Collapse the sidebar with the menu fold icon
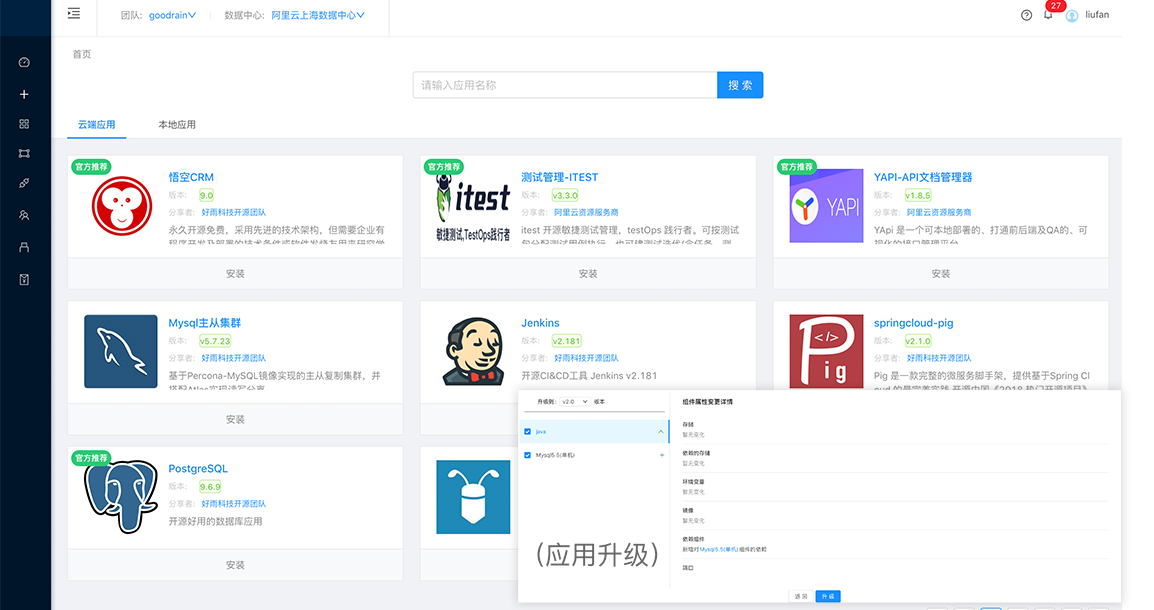1154x610 pixels. (74, 13)
